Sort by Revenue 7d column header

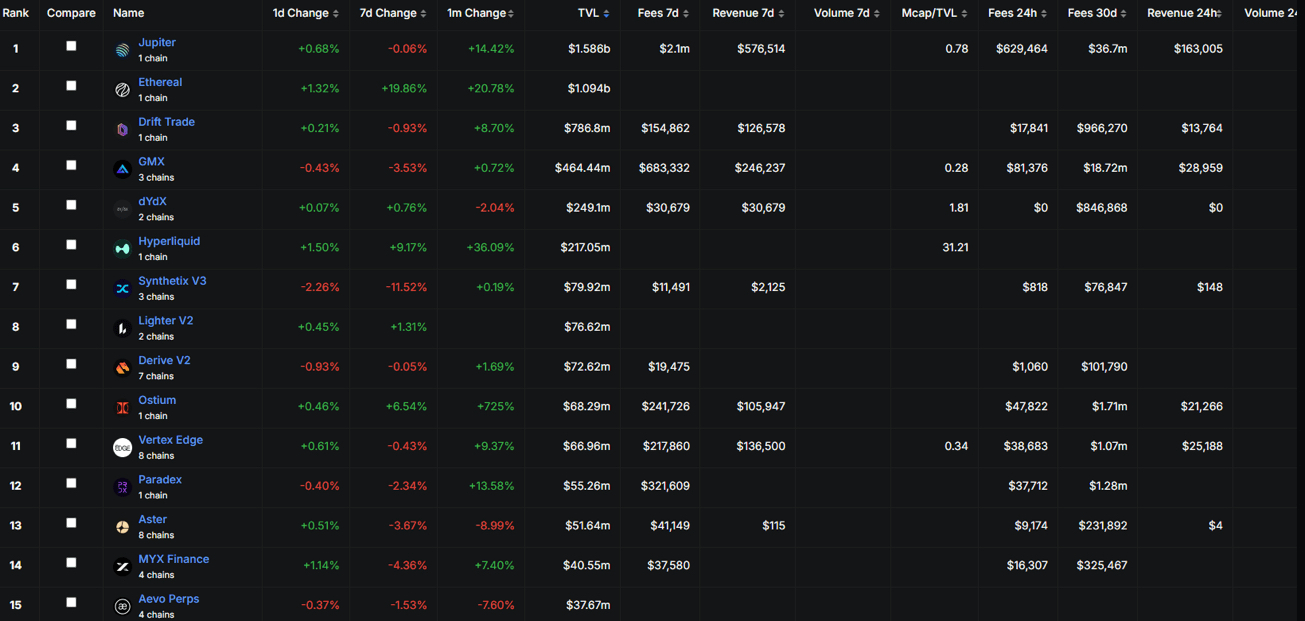tap(748, 13)
